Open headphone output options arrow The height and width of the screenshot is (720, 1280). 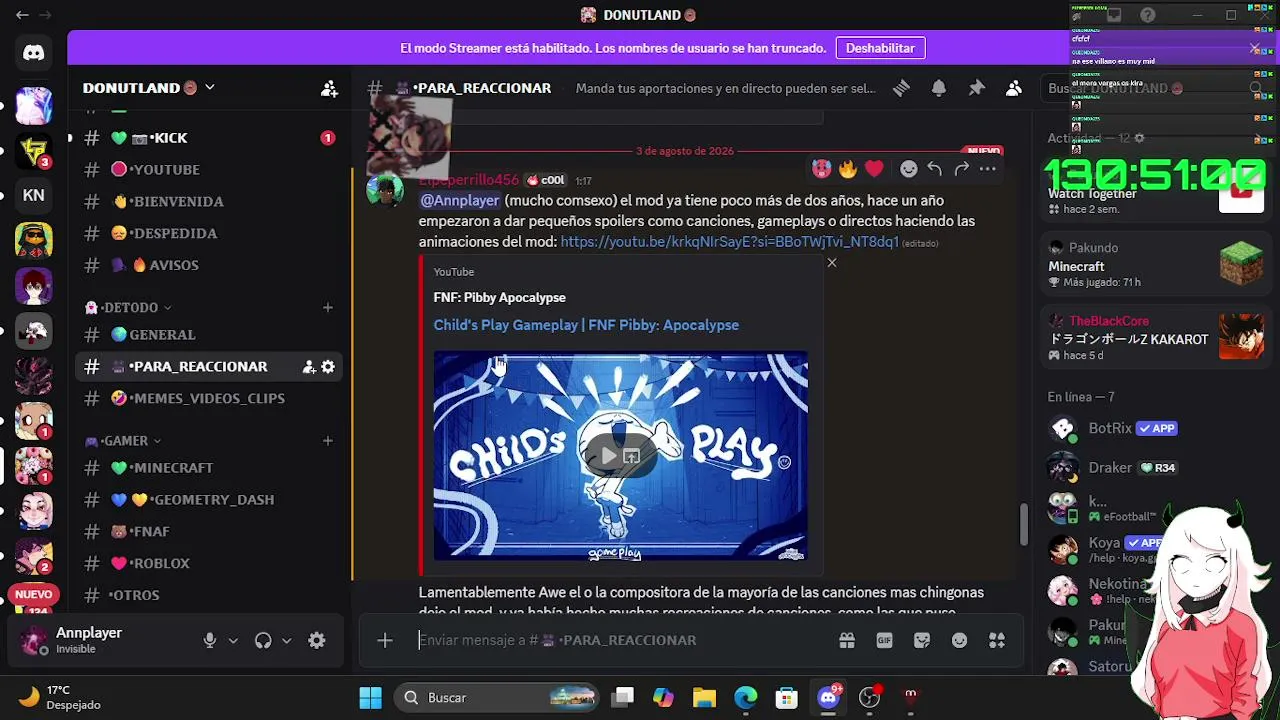point(286,641)
